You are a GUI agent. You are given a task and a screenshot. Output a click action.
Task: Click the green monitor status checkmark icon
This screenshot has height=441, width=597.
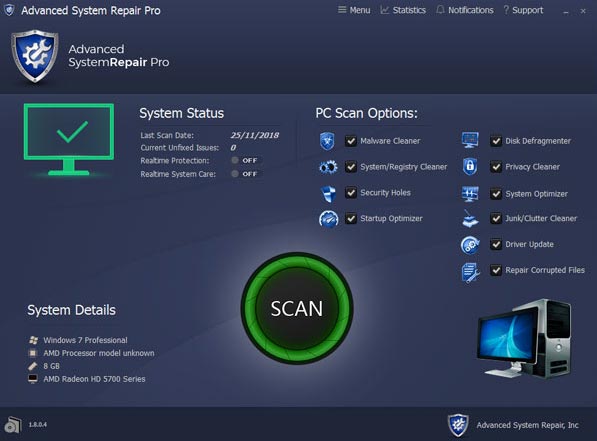(69, 139)
